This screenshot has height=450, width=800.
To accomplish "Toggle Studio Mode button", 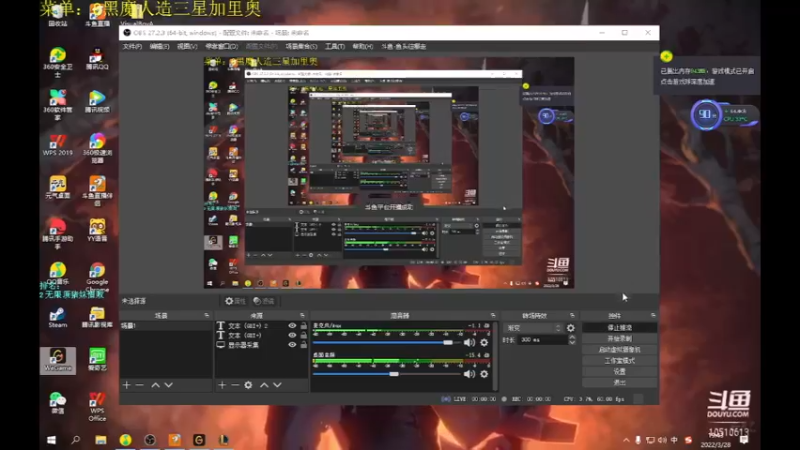I will click(619, 361).
